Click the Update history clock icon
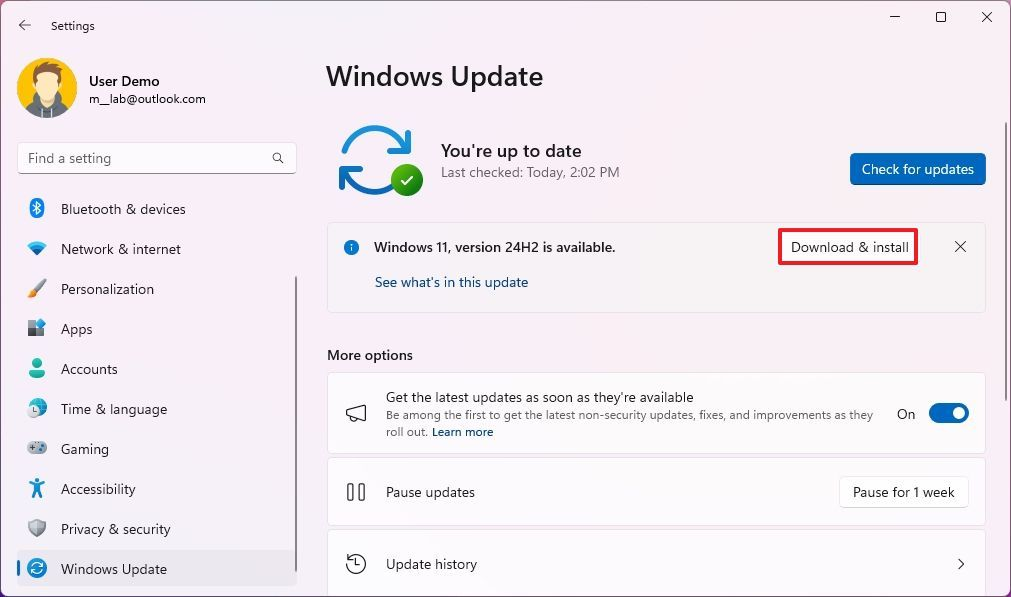The width and height of the screenshot is (1011, 597). 356,564
